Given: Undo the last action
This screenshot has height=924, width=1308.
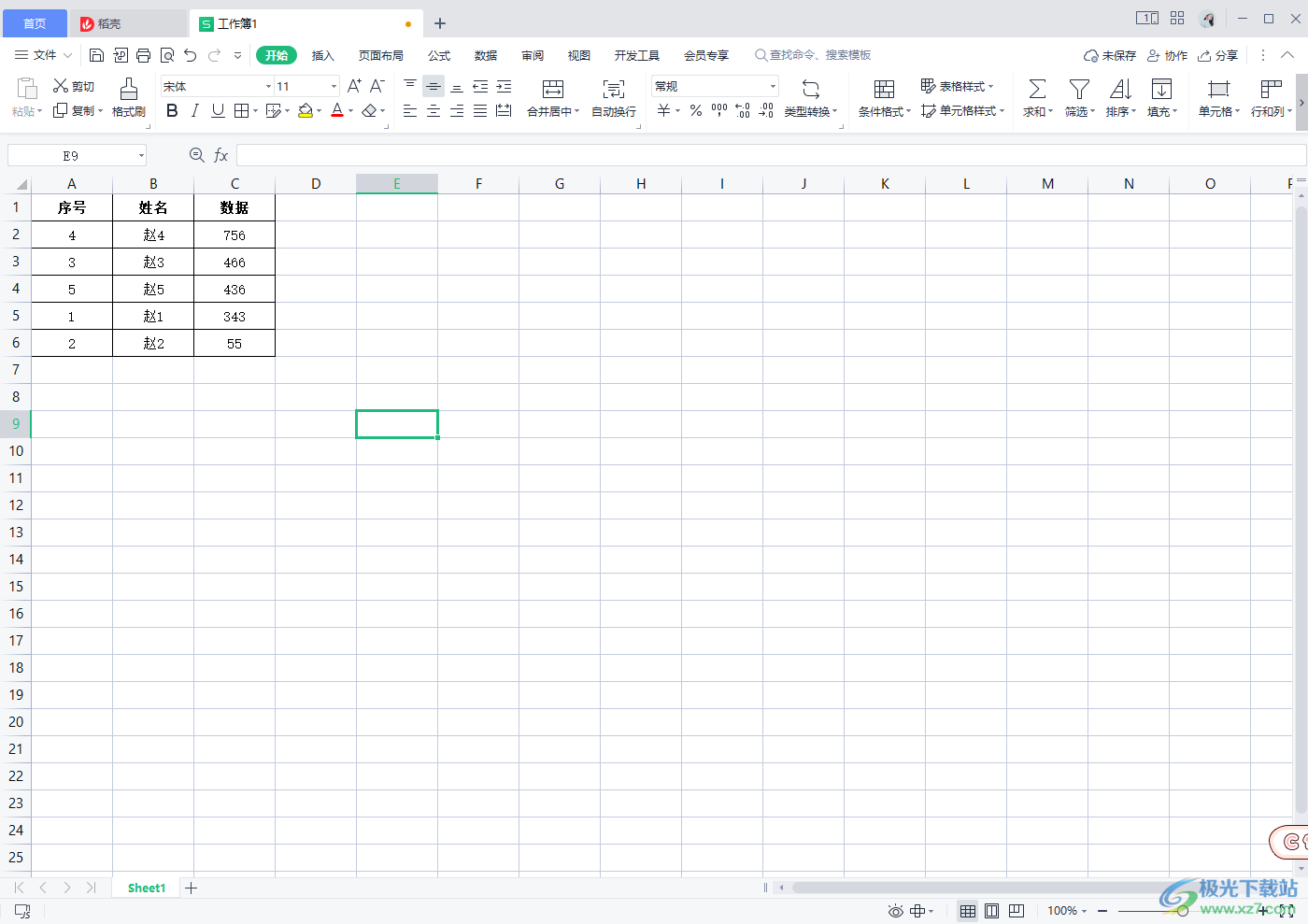Looking at the screenshot, I should (x=191, y=56).
